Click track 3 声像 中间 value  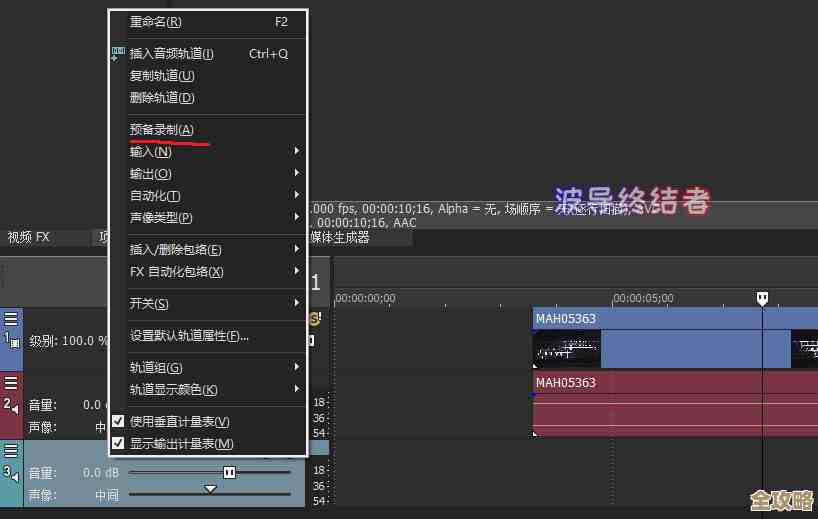[107, 495]
